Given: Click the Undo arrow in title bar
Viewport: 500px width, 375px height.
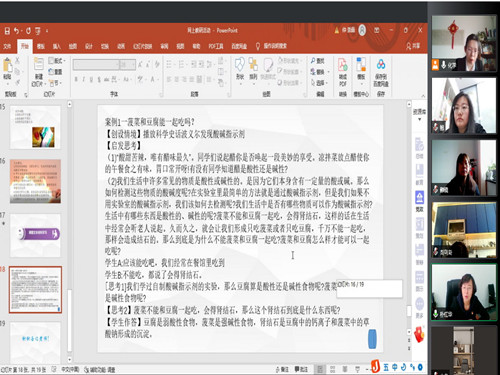Looking at the screenshot, I should [x=16, y=31].
